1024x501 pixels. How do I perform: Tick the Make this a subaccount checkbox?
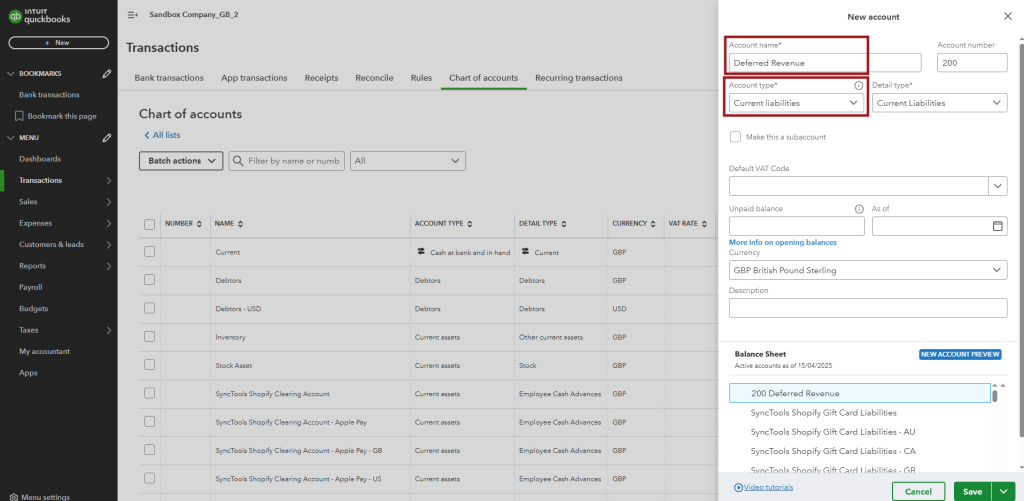[x=736, y=137]
